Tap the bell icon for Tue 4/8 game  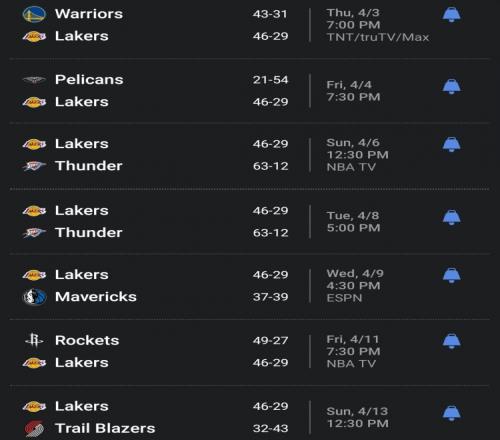point(452,217)
